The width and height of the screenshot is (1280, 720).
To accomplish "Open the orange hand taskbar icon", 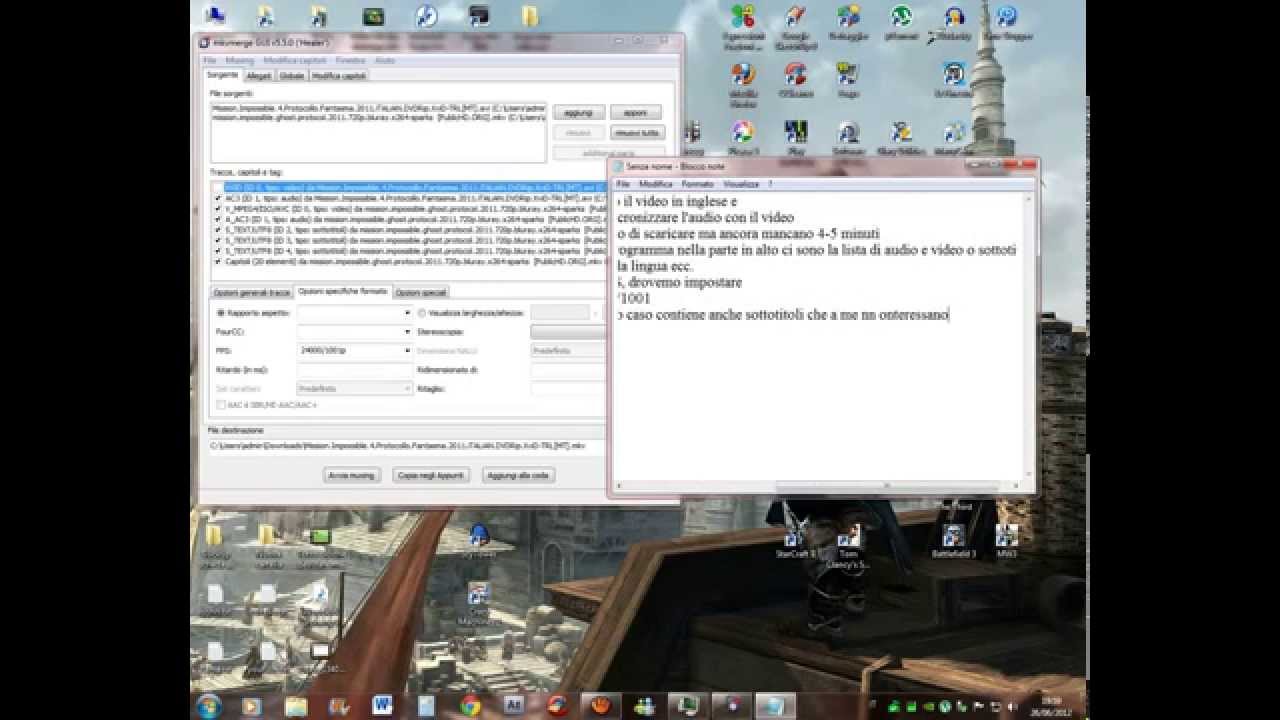I will tap(601, 706).
